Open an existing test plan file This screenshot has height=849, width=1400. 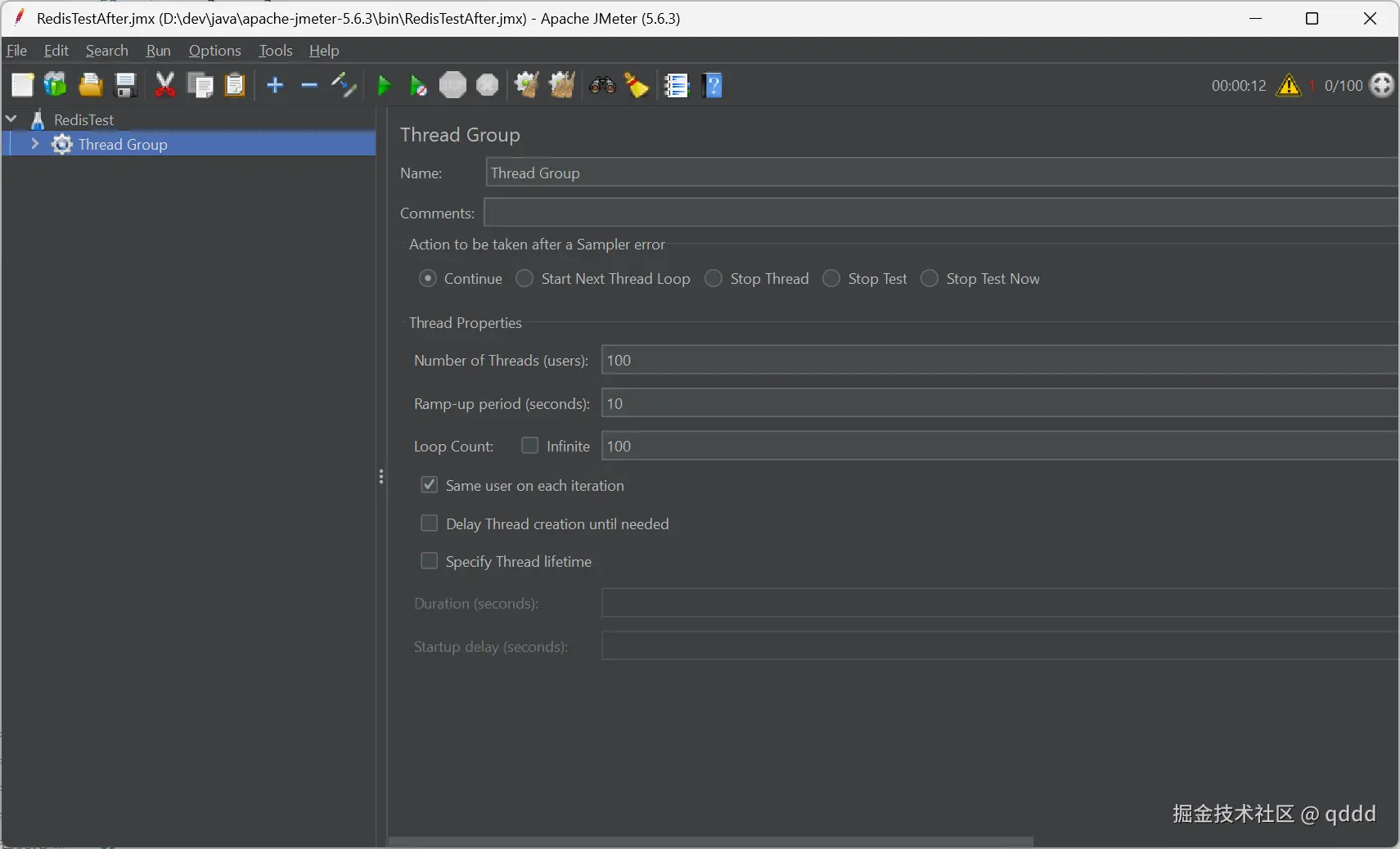[90, 85]
